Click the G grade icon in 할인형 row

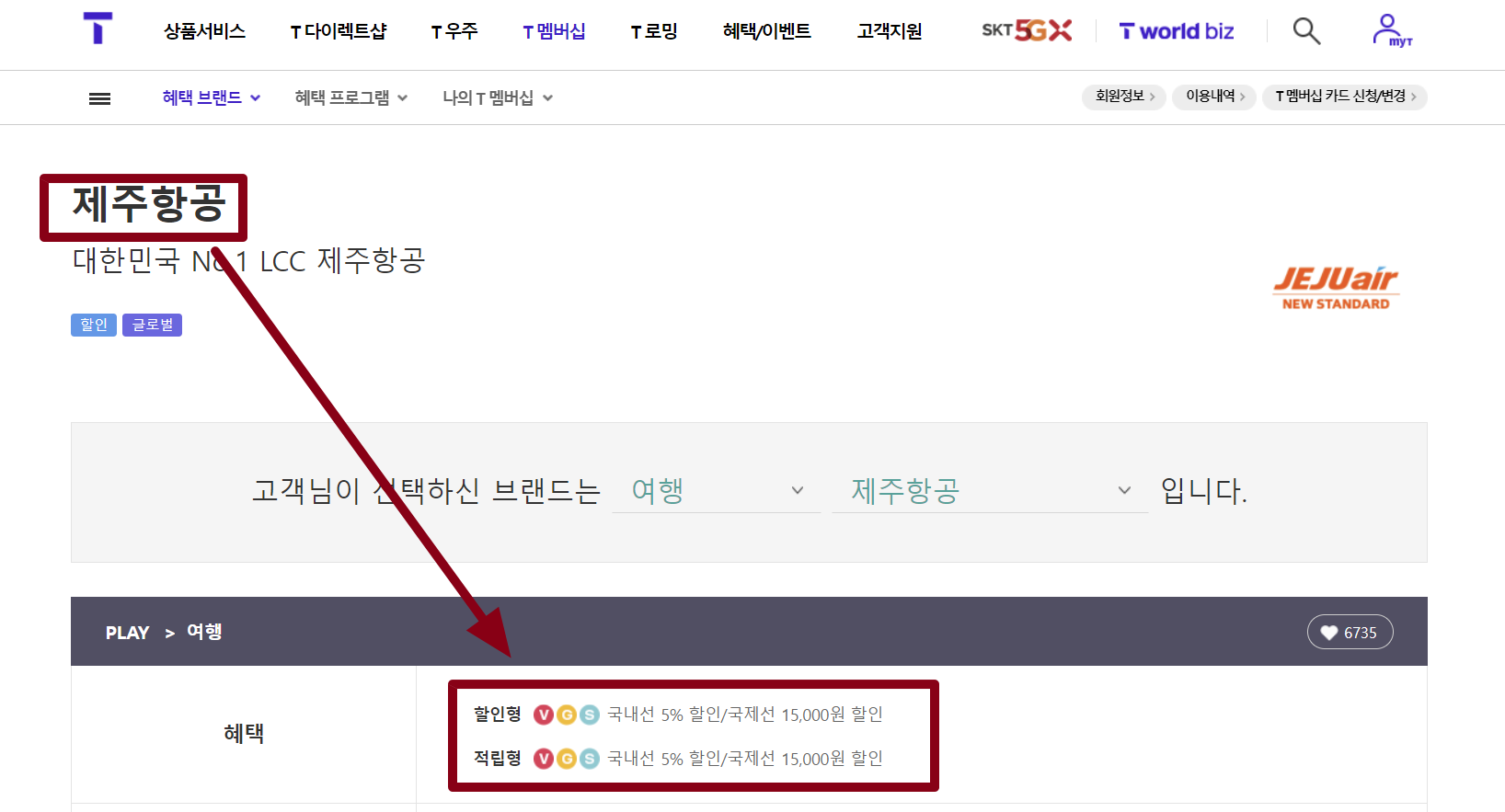pyautogui.click(x=567, y=715)
